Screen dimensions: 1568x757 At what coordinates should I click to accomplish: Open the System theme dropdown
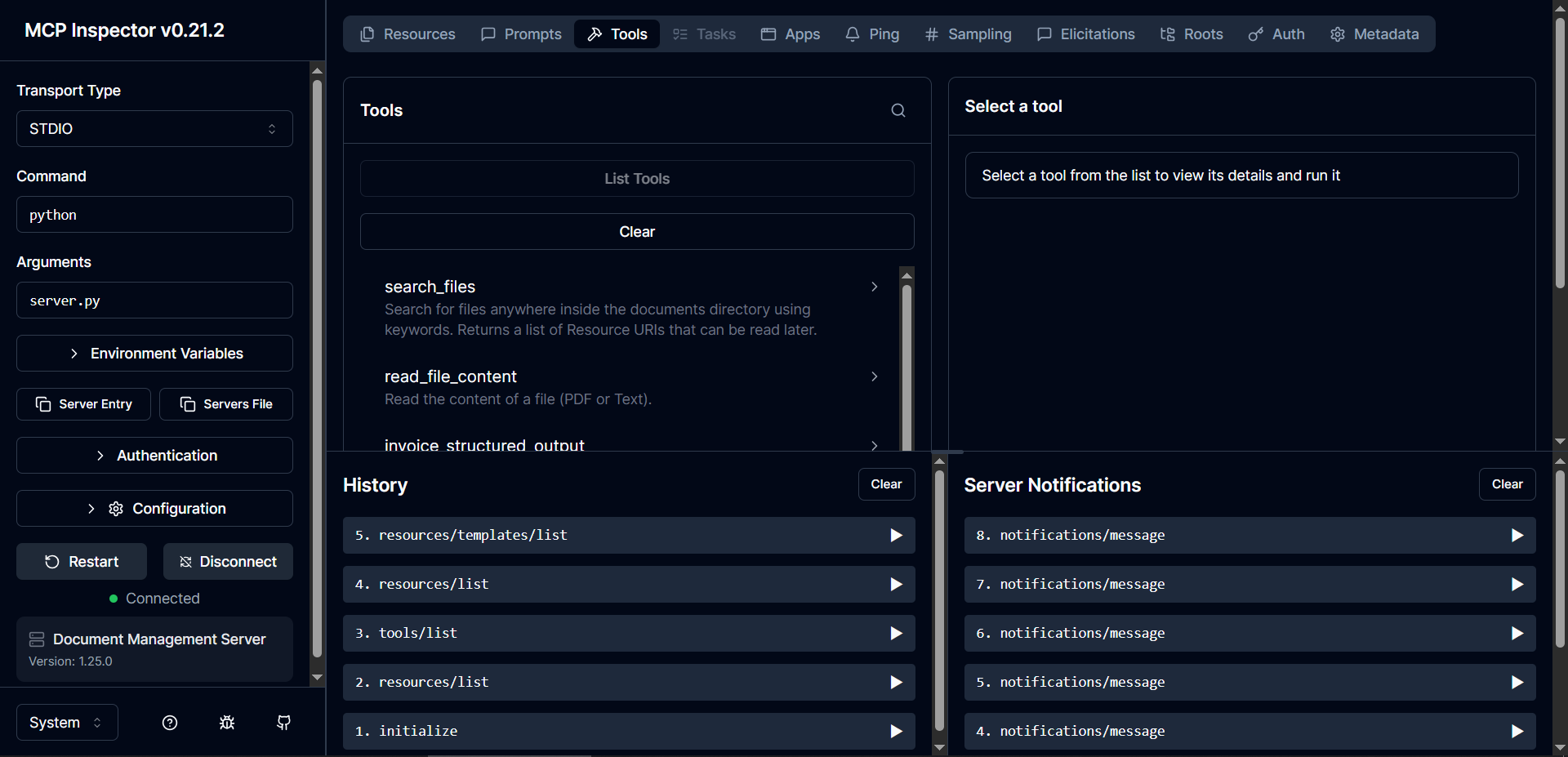pos(67,723)
